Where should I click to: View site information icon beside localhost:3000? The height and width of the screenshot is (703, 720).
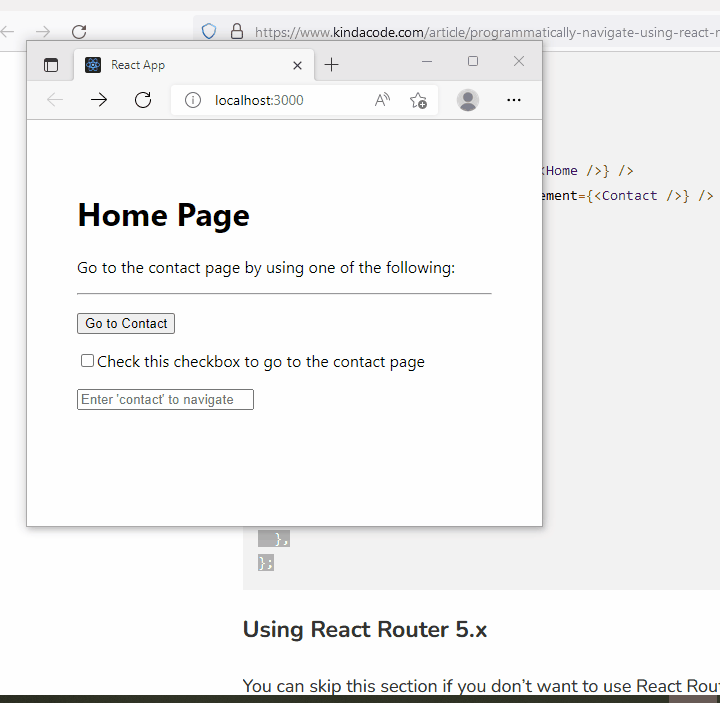tap(193, 100)
